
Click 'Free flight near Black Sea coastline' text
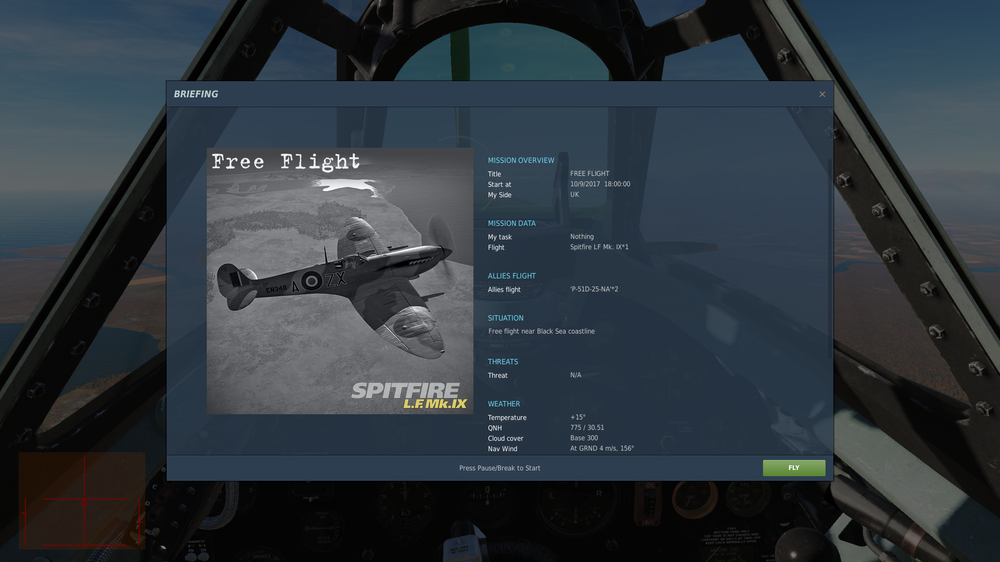(541, 331)
